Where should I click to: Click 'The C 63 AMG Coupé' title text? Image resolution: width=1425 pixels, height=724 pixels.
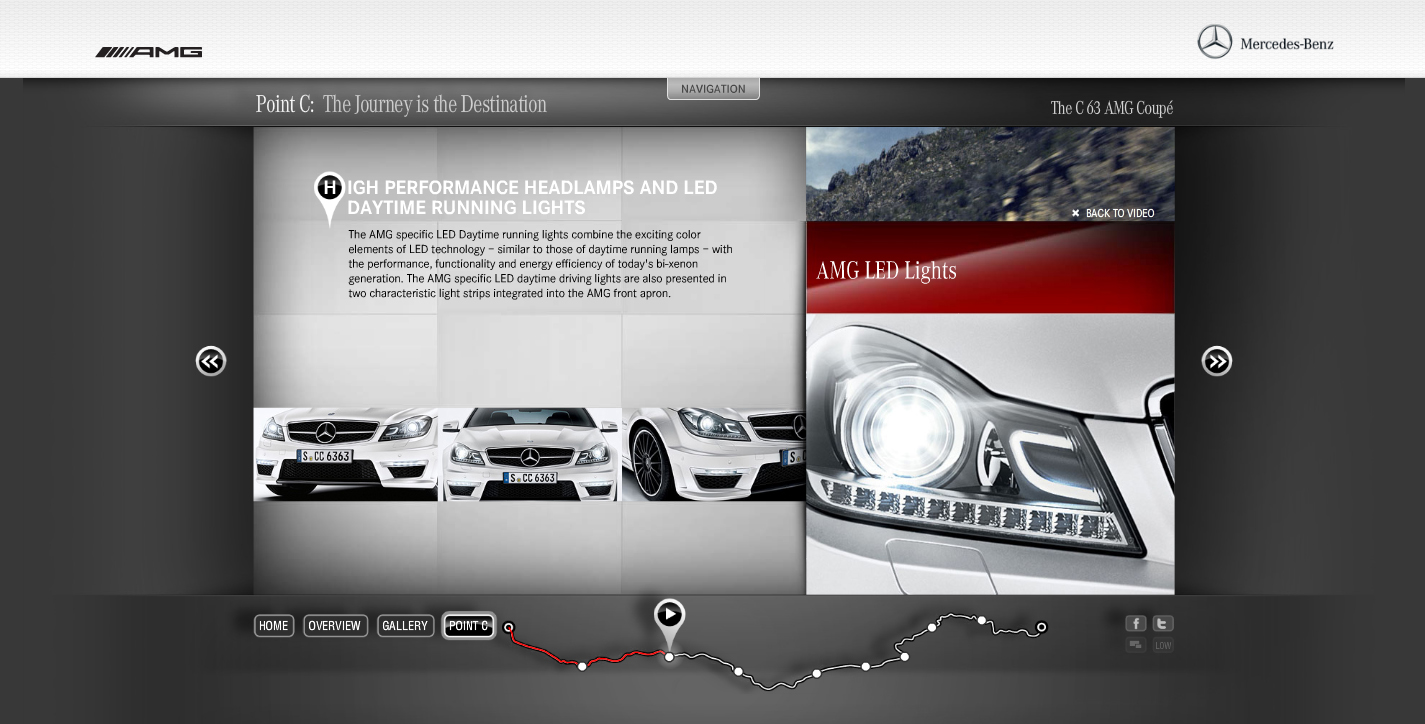point(1112,108)
